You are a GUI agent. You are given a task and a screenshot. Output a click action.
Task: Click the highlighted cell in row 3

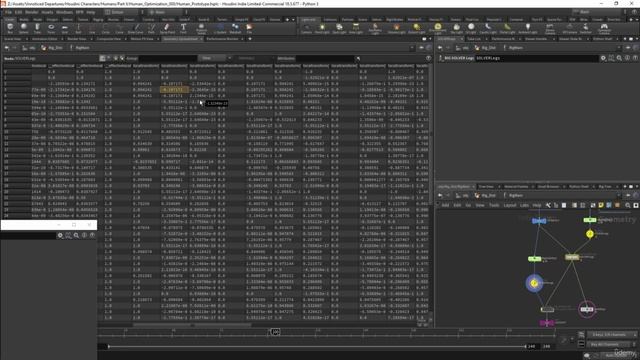click(174, 89)
